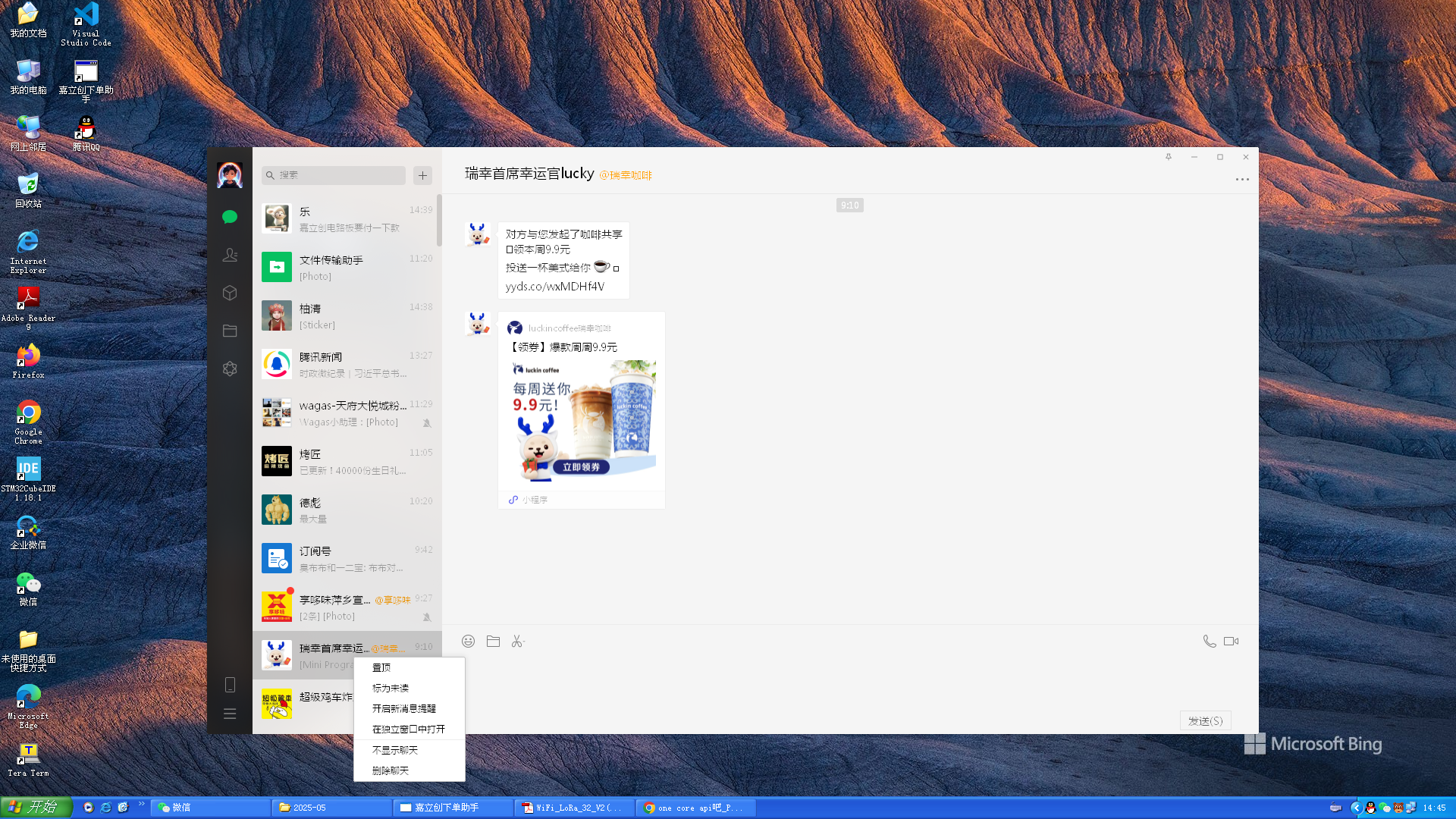Choose 标为未读 in the context menu
This screenshot has height=819, width=1456.
[409, 688]
